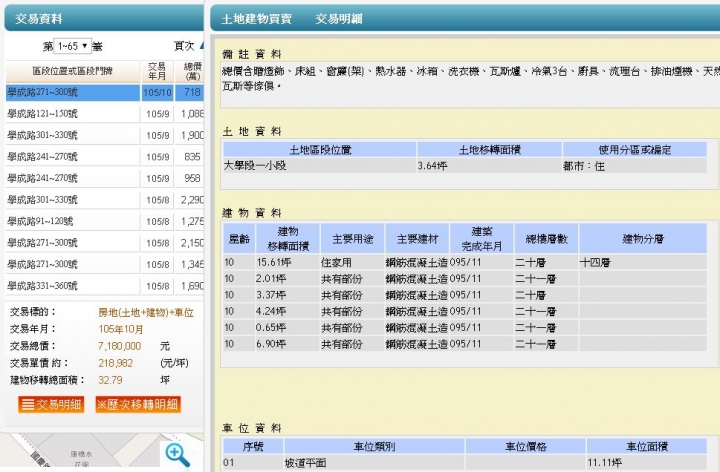This screenshot has width=720, height=472.
Task: Click 房地(土地+建物)+車位 value text
Action: click(146, 313)
